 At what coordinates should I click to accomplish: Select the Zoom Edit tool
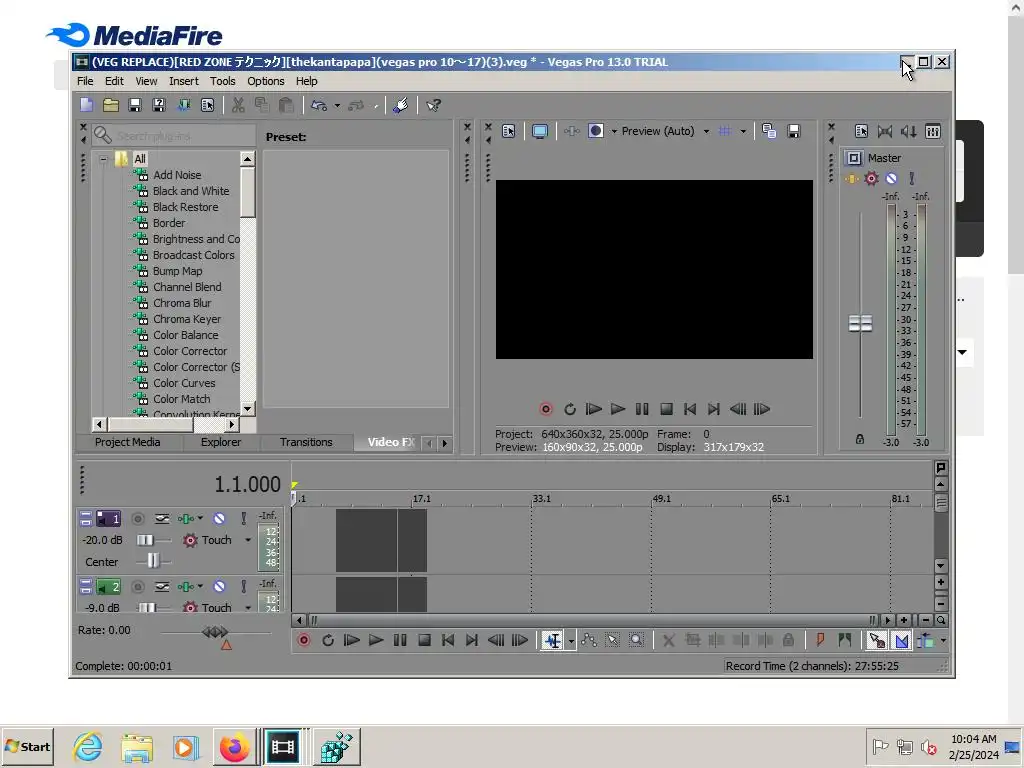636,641
